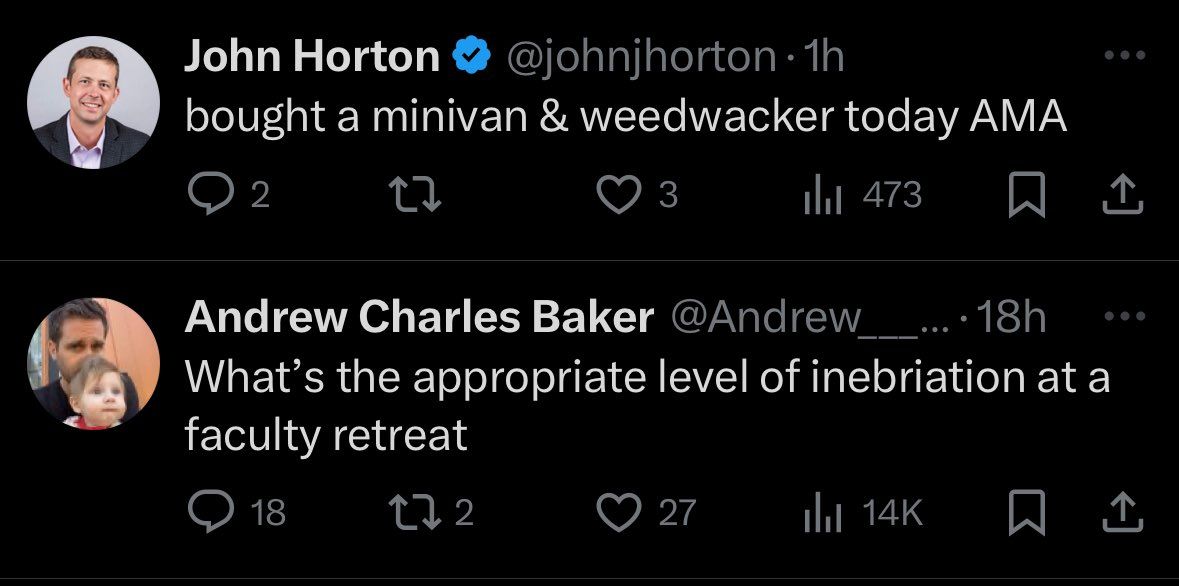This screenshot has height=586, width=1179.
Task: Like John Horton's minivan tweet
Action: point(620,194)
